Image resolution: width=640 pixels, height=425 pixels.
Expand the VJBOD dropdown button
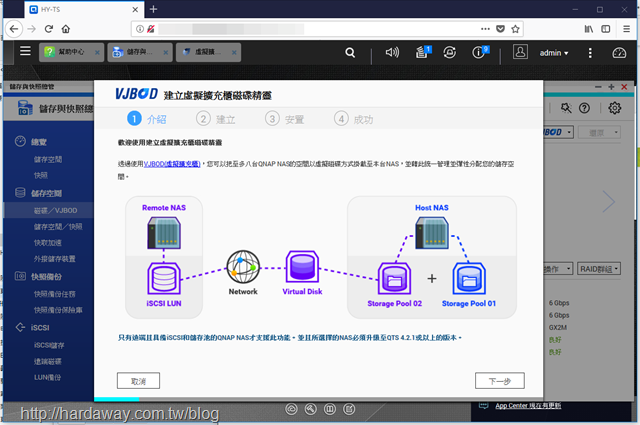558,132
